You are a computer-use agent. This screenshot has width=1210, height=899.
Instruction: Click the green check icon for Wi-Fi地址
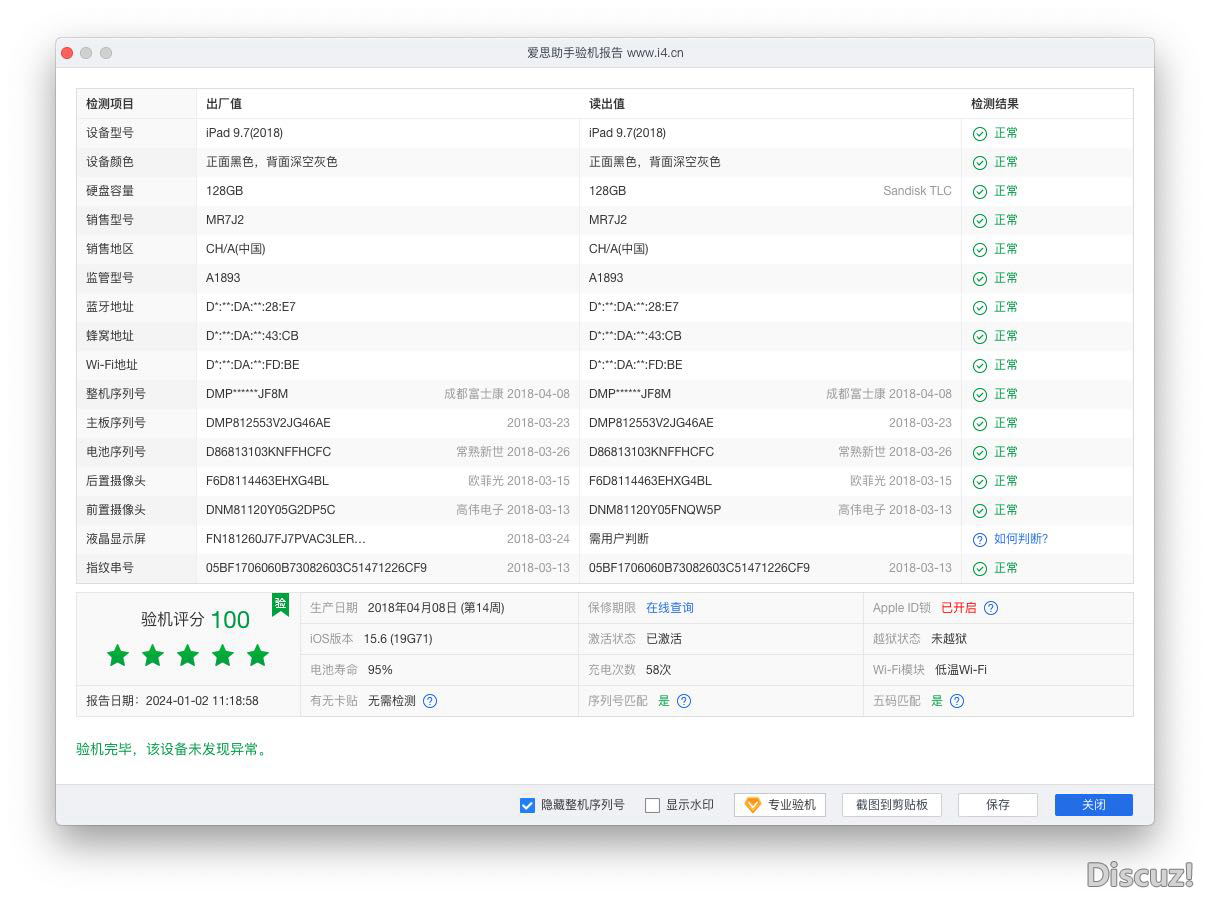coord(980,365)
